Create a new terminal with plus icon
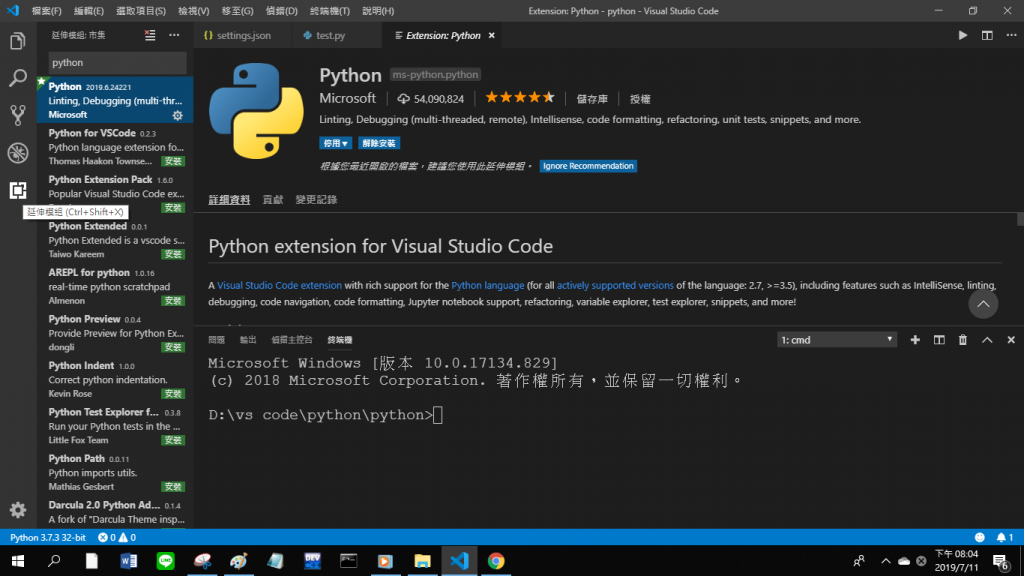1024x576 pixels. tap(915, 340)
